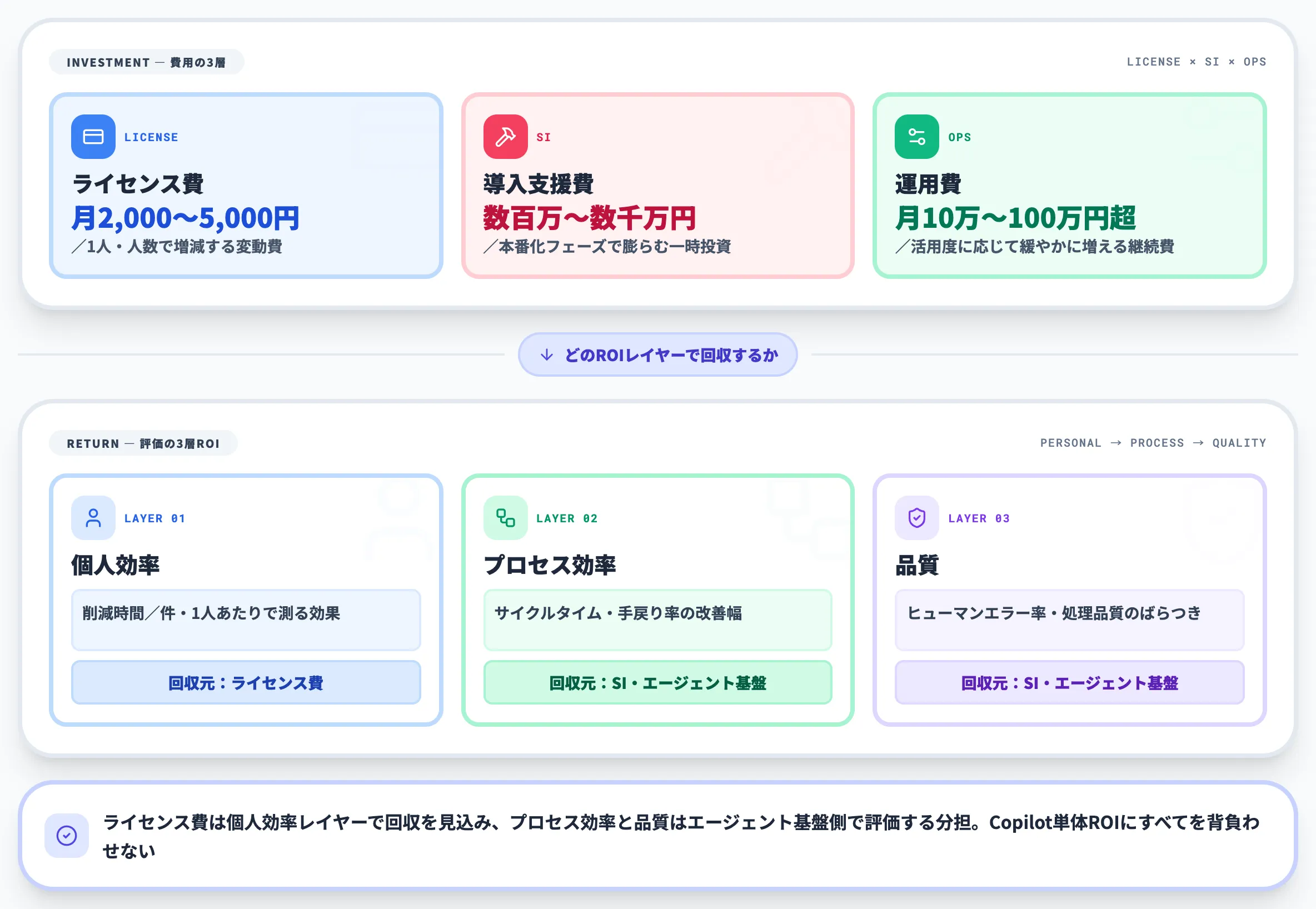Click the purple 回収元：SI・エージェント基盤 badge

1069,682
